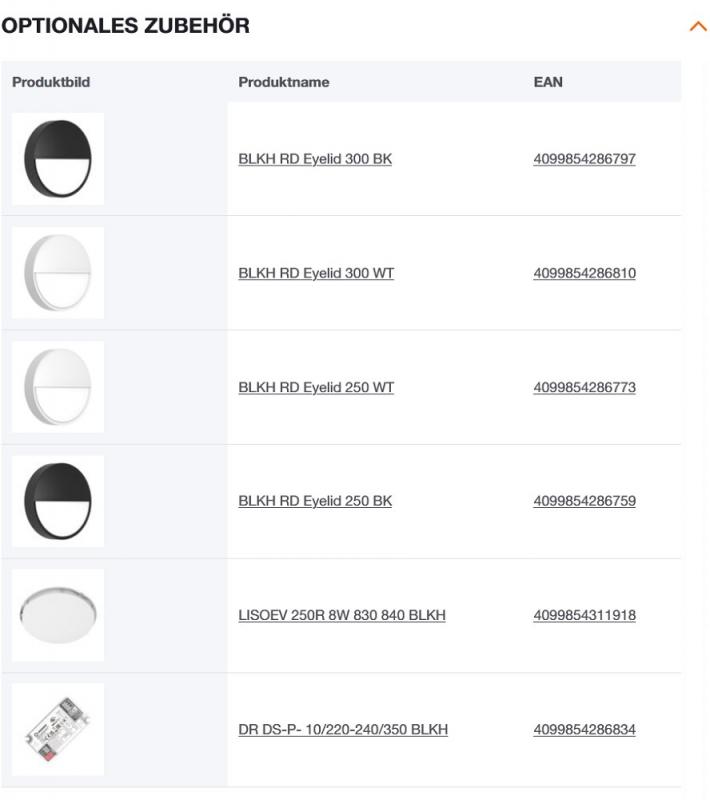Click the LISOEV round diffuser product image

[x=60, y=616]
